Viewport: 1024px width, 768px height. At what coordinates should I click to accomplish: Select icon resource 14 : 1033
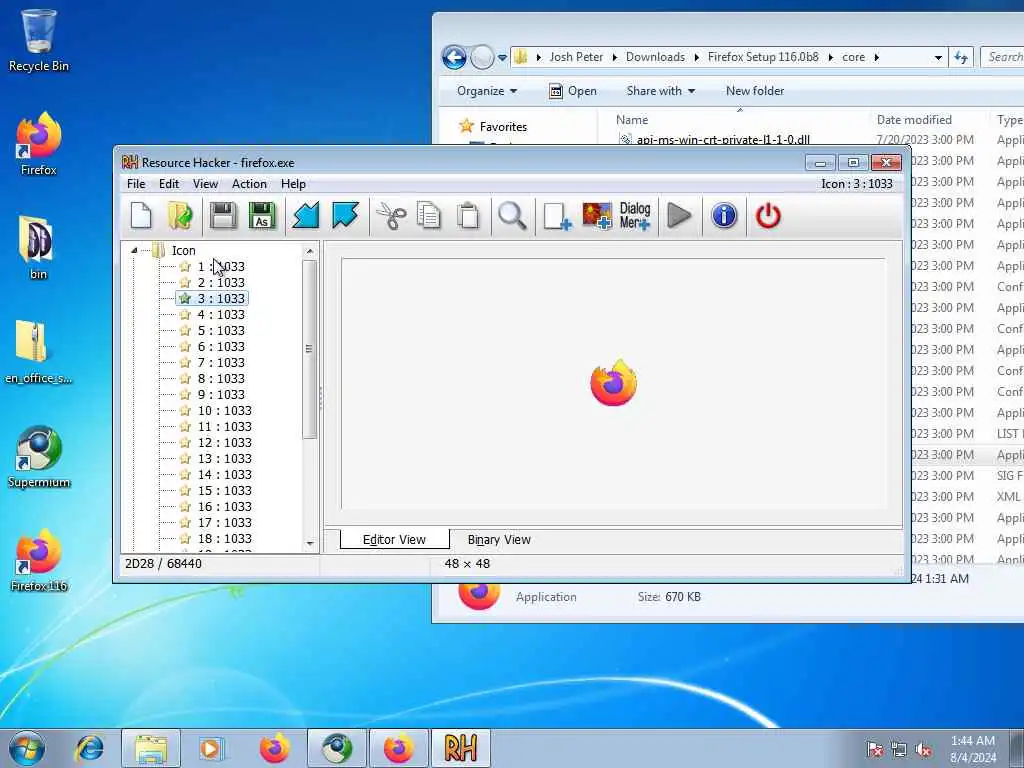pos(224,475)
